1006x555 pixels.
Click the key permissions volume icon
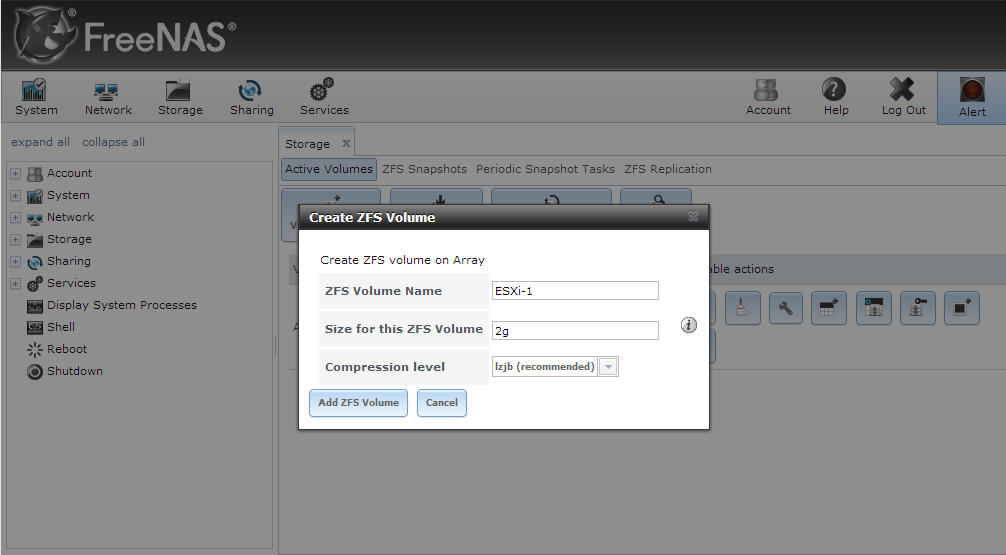pos(917,308)
